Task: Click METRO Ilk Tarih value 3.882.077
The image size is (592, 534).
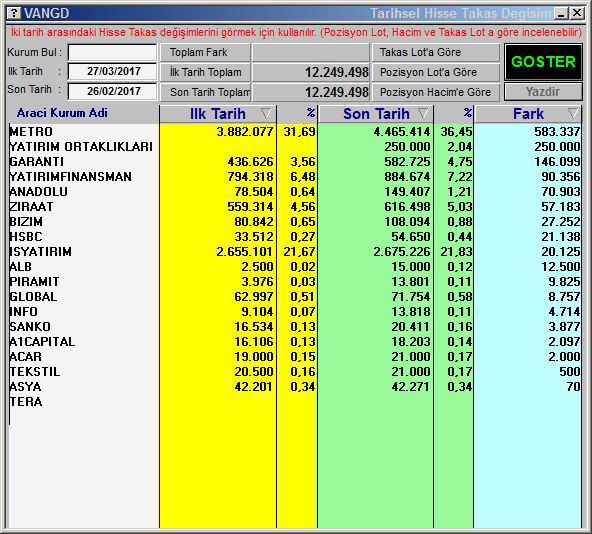Action: pyautogui.click(x=245, y=131)
